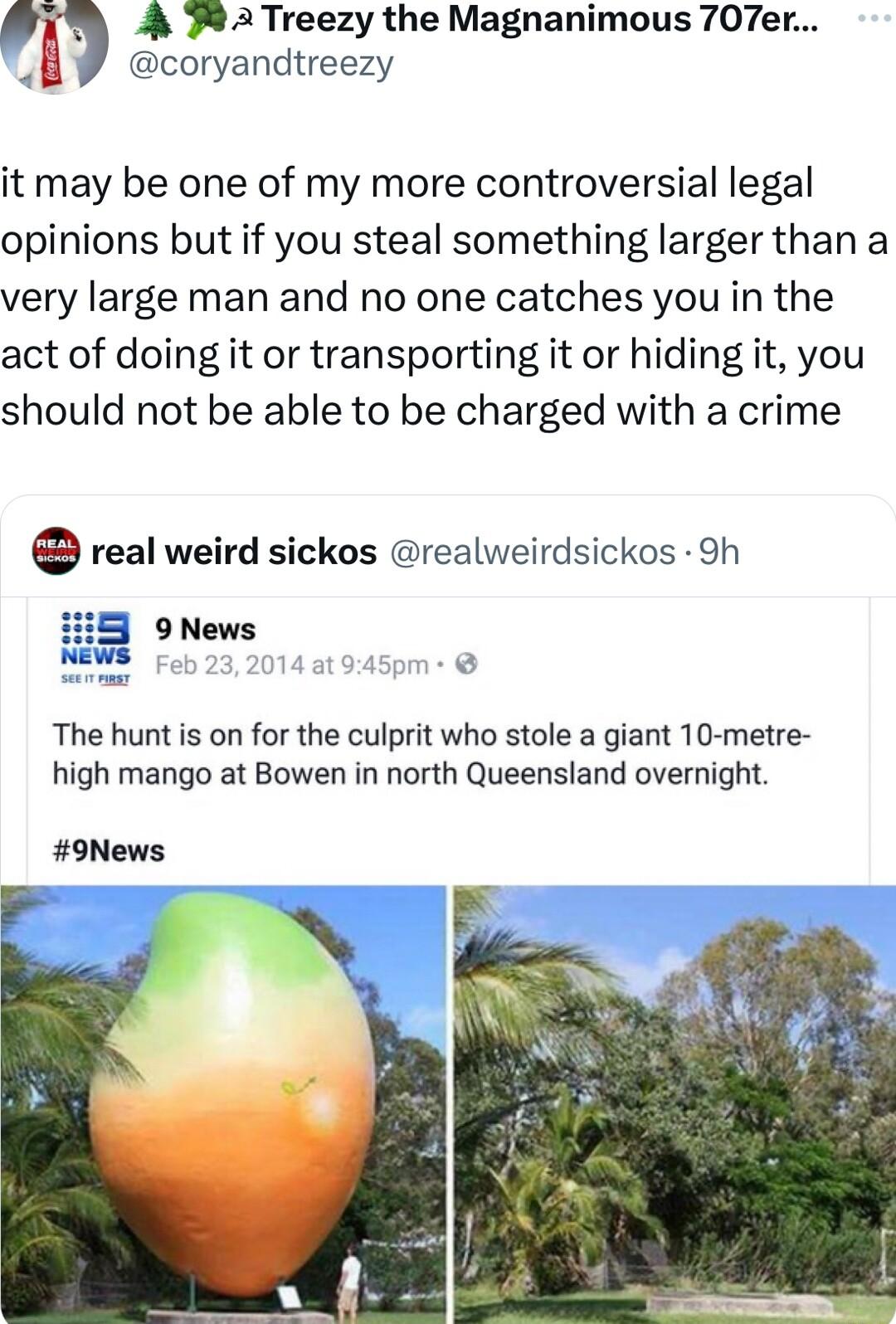Click the pine tree emoji in name
This screenshot has height=1324, width=896.
point(153,21)
